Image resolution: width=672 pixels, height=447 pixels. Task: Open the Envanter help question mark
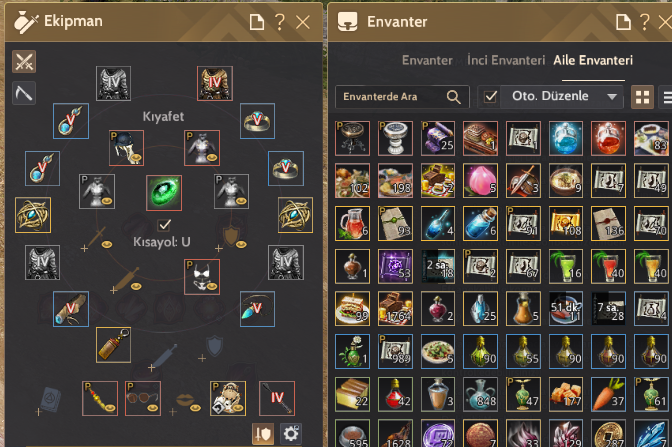645,22
